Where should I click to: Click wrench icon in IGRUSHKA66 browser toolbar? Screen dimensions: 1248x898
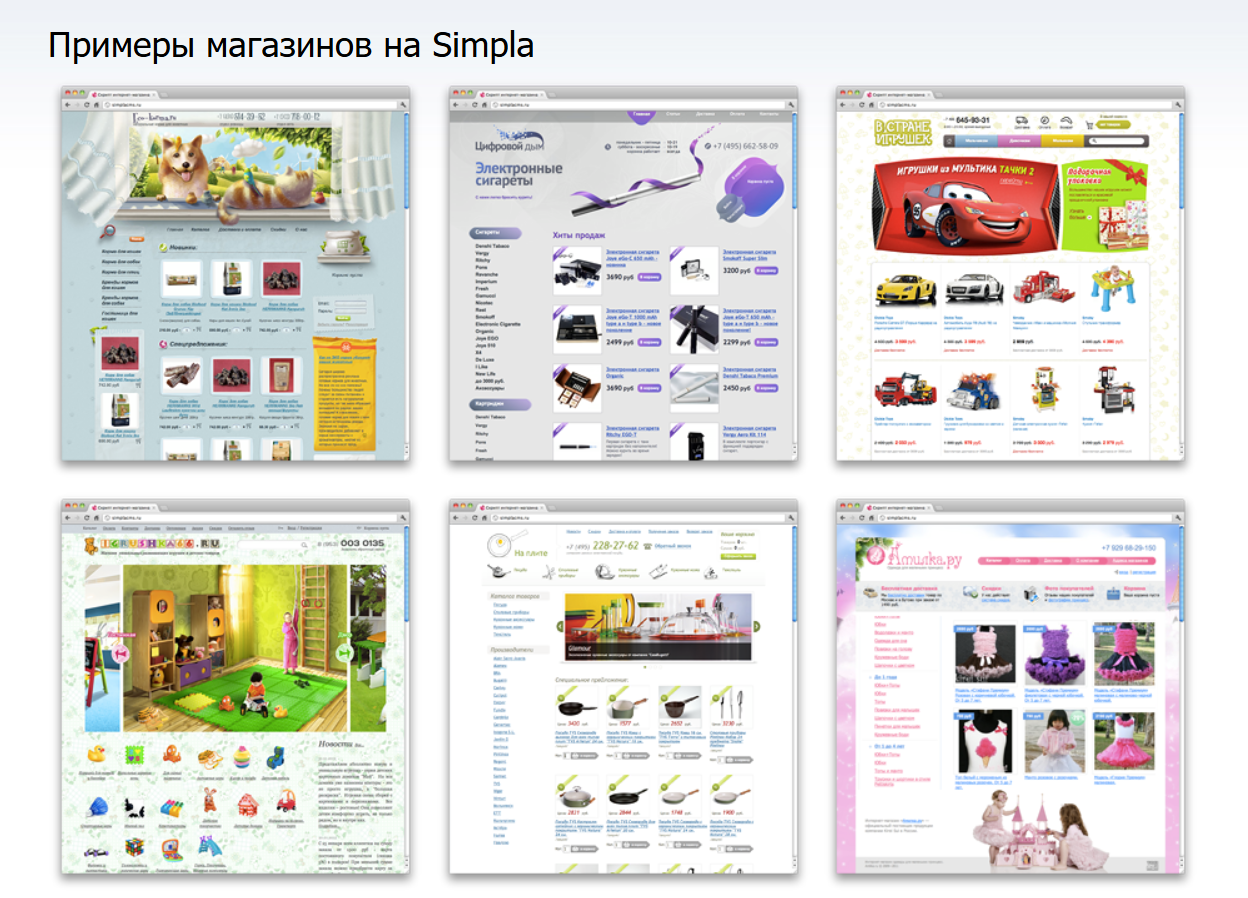401,517
